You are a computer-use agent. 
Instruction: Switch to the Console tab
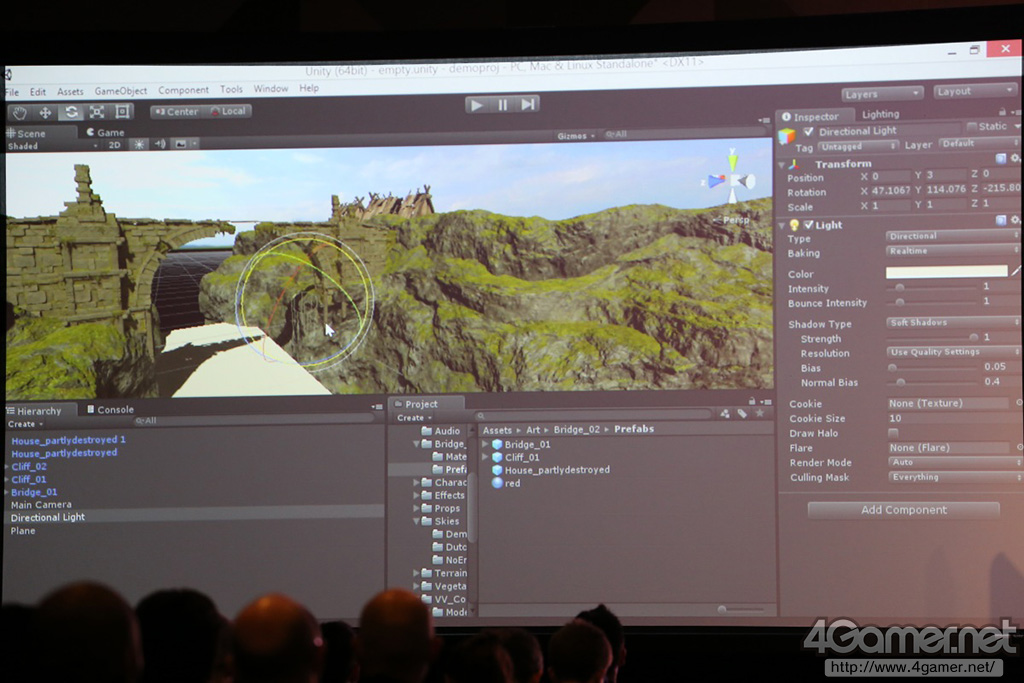click(110, 409)
